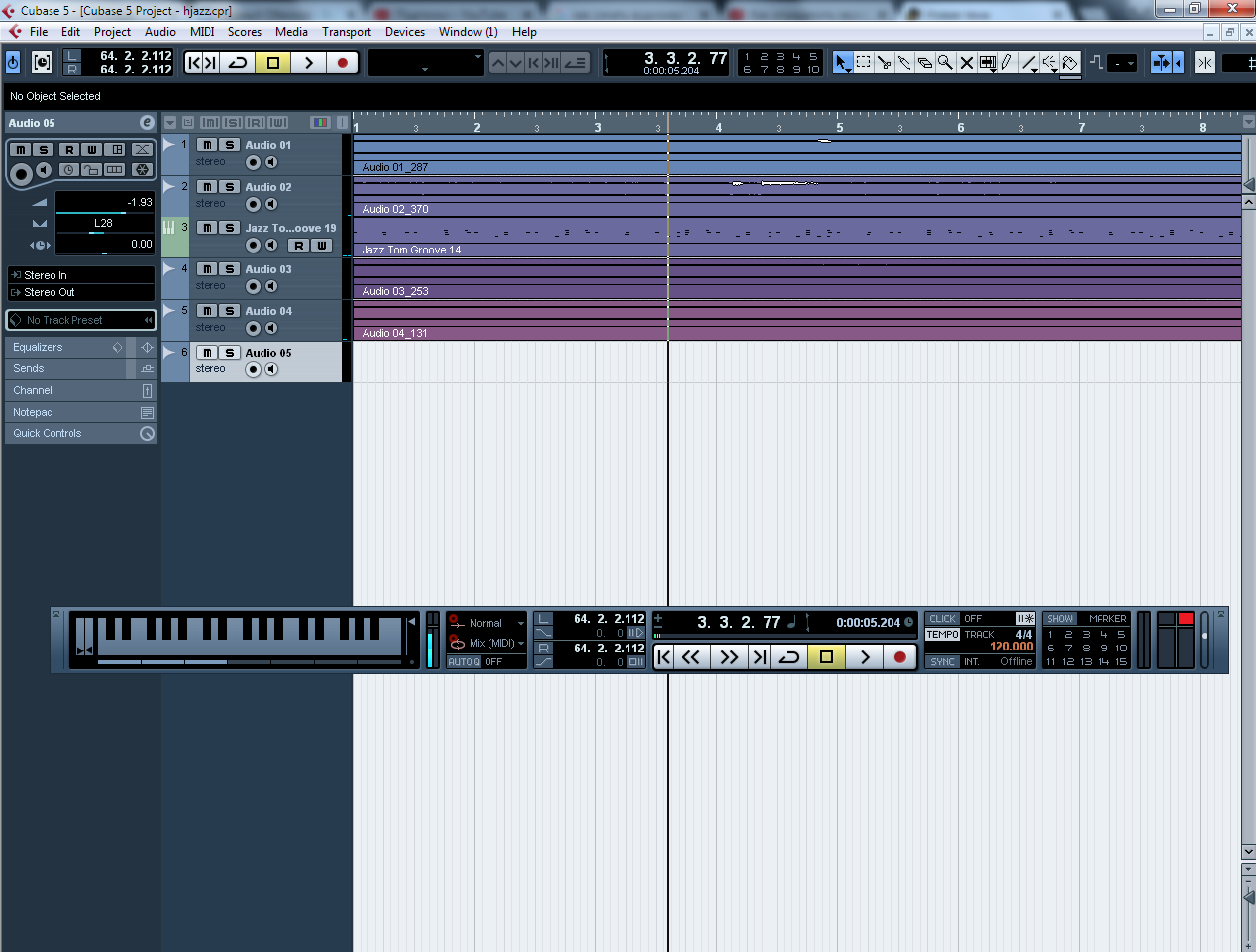Select the Erase tool
This screenshot has height=952, width=1256.
(x=925, y=63)
